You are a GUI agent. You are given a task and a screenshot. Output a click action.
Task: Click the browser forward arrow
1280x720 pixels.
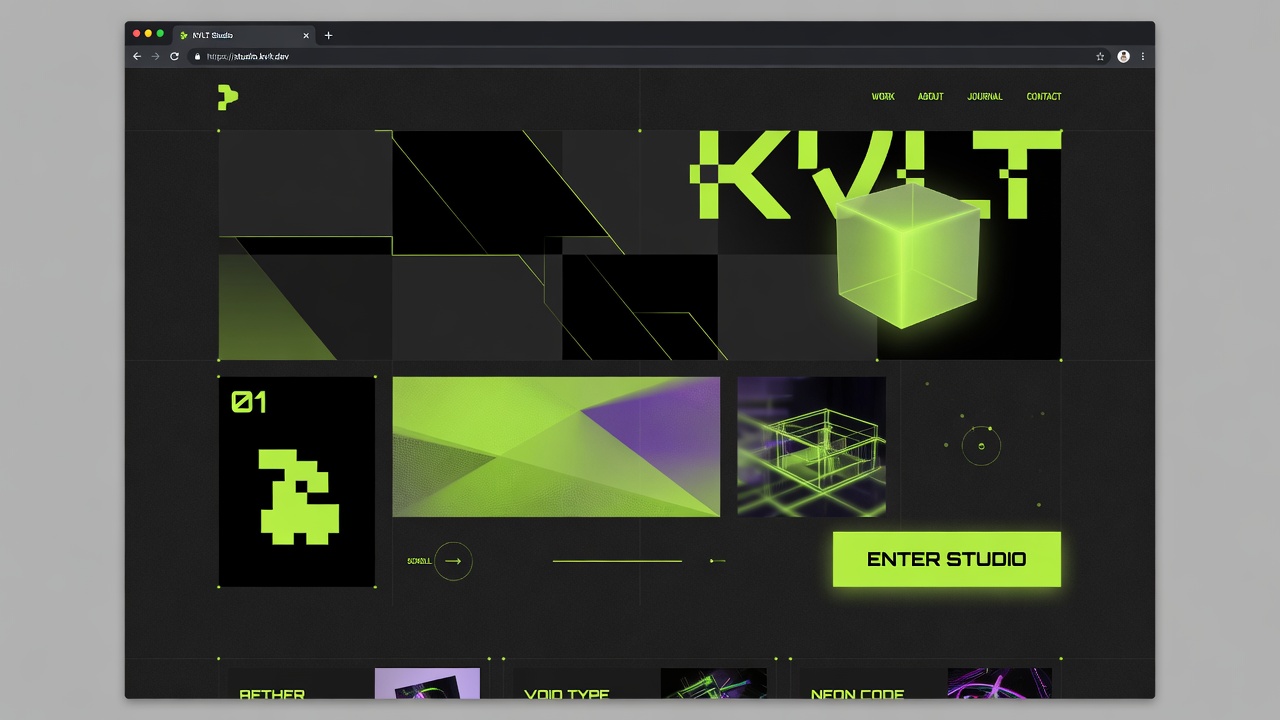(x=155, y=57)
